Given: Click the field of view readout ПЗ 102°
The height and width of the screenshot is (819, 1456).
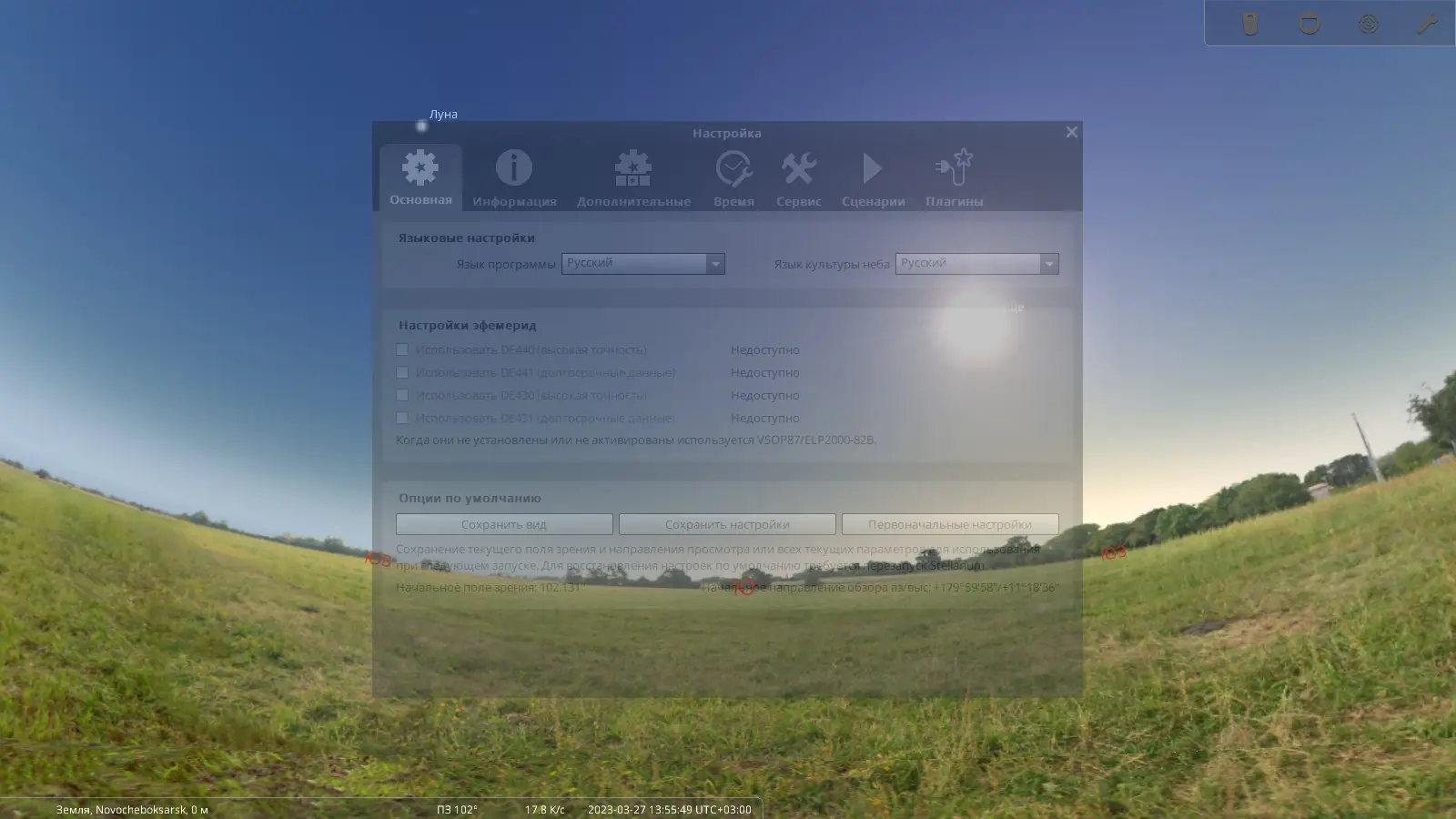Looking at the screenshot, I should [457, 809].
